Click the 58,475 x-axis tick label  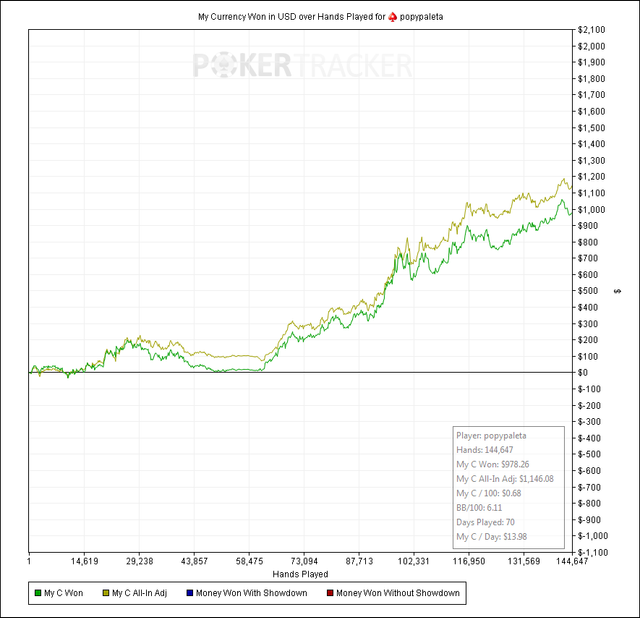pos(249,561)
